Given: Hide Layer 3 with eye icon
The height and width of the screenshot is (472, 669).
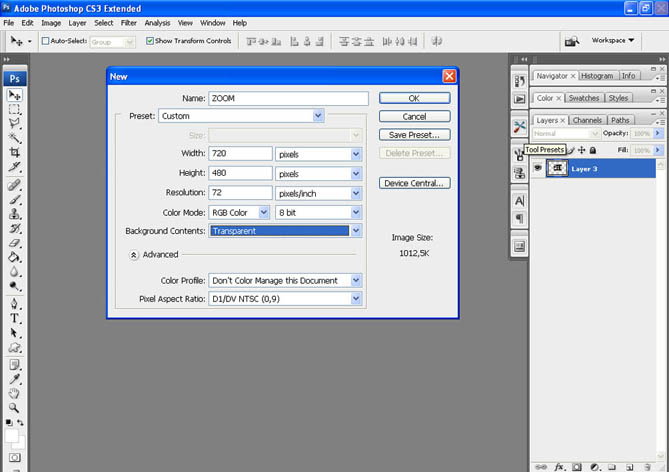Looking at the screenshot, I should 538,168.
